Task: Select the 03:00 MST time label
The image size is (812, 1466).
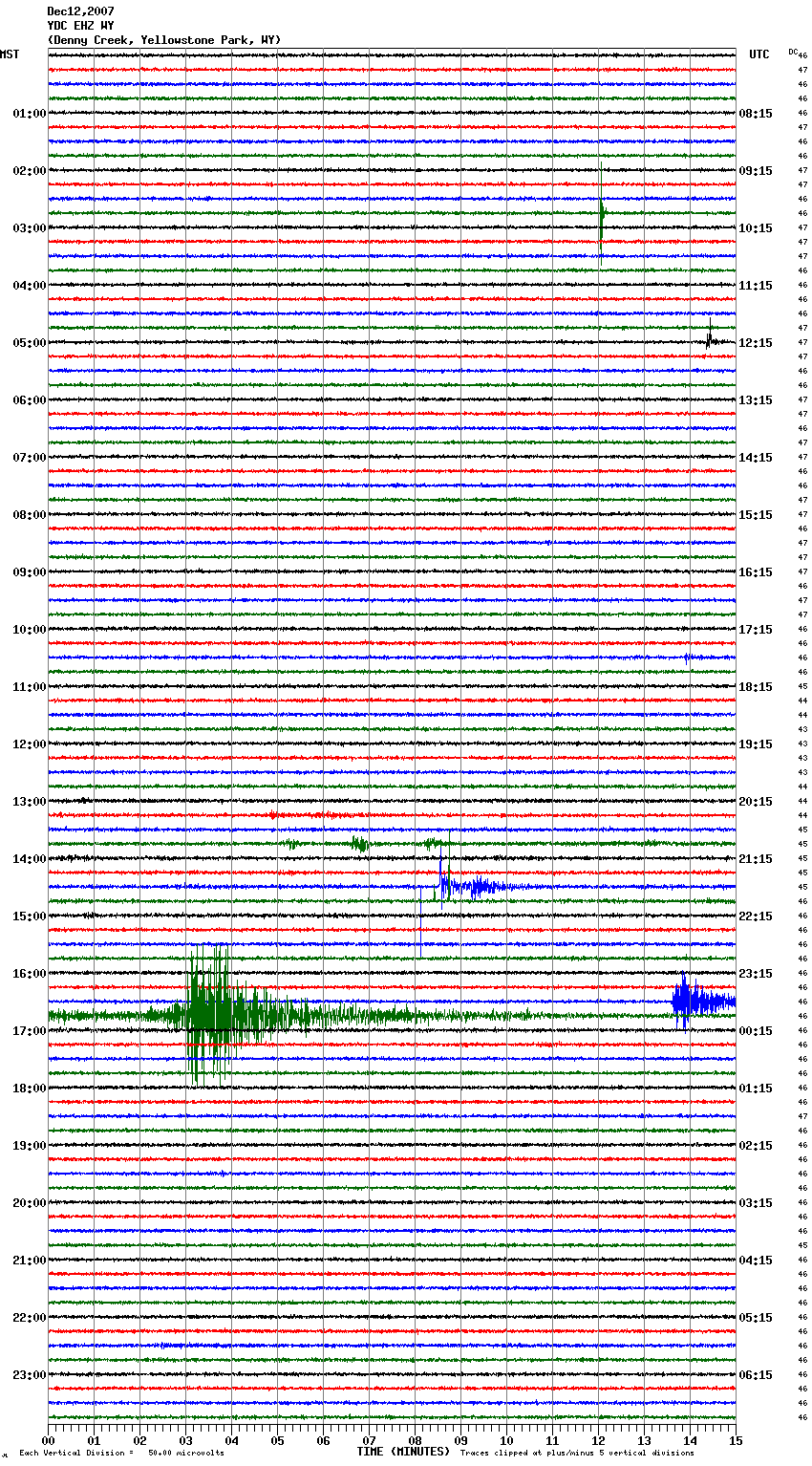Action: click(x=30, y=228)
